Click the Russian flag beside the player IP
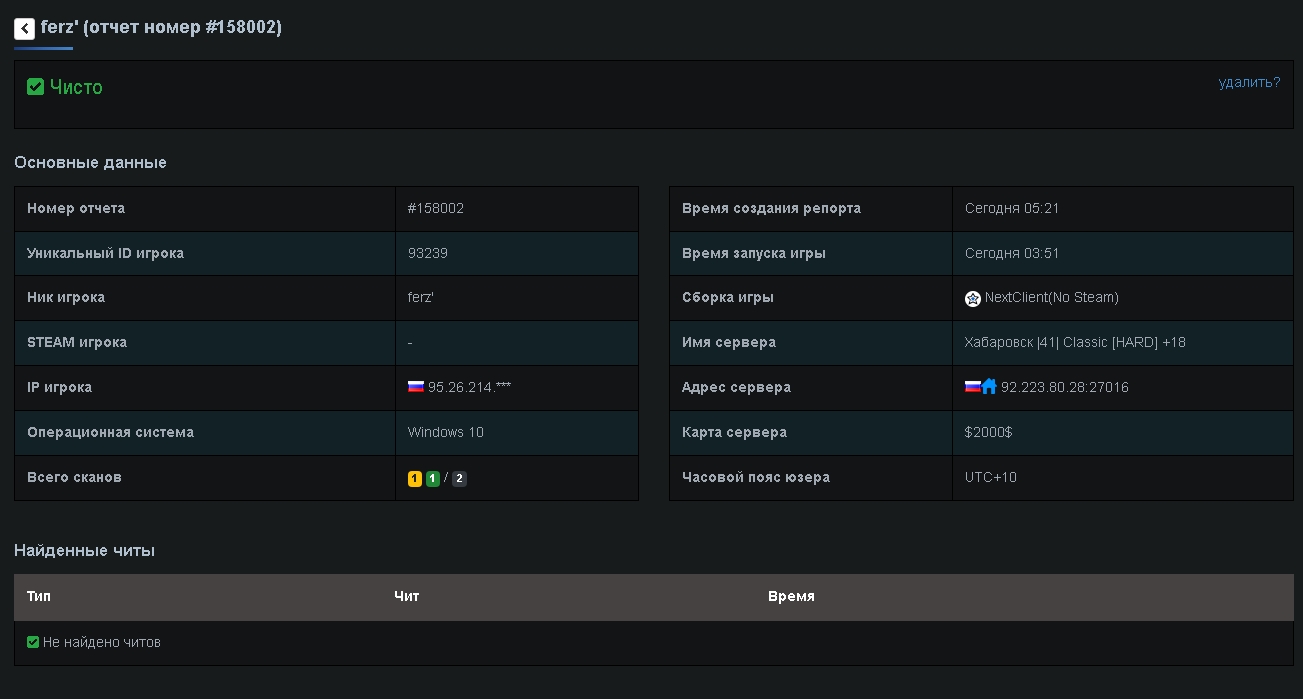Image resolution: width=1303 pixels, height=699 pixels. click(x=416, y=387)
